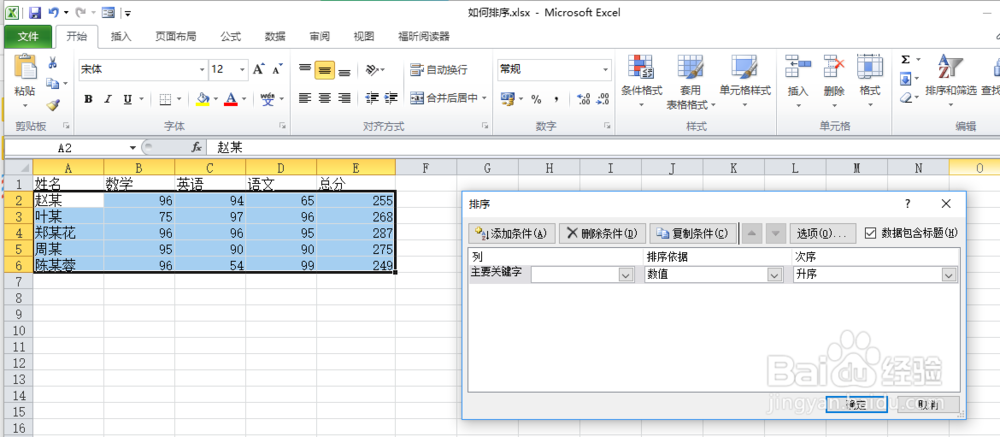This screenshot has height=437, width=1000.
Task: Click the text orientation icon
Action: (x=372, y=70)
